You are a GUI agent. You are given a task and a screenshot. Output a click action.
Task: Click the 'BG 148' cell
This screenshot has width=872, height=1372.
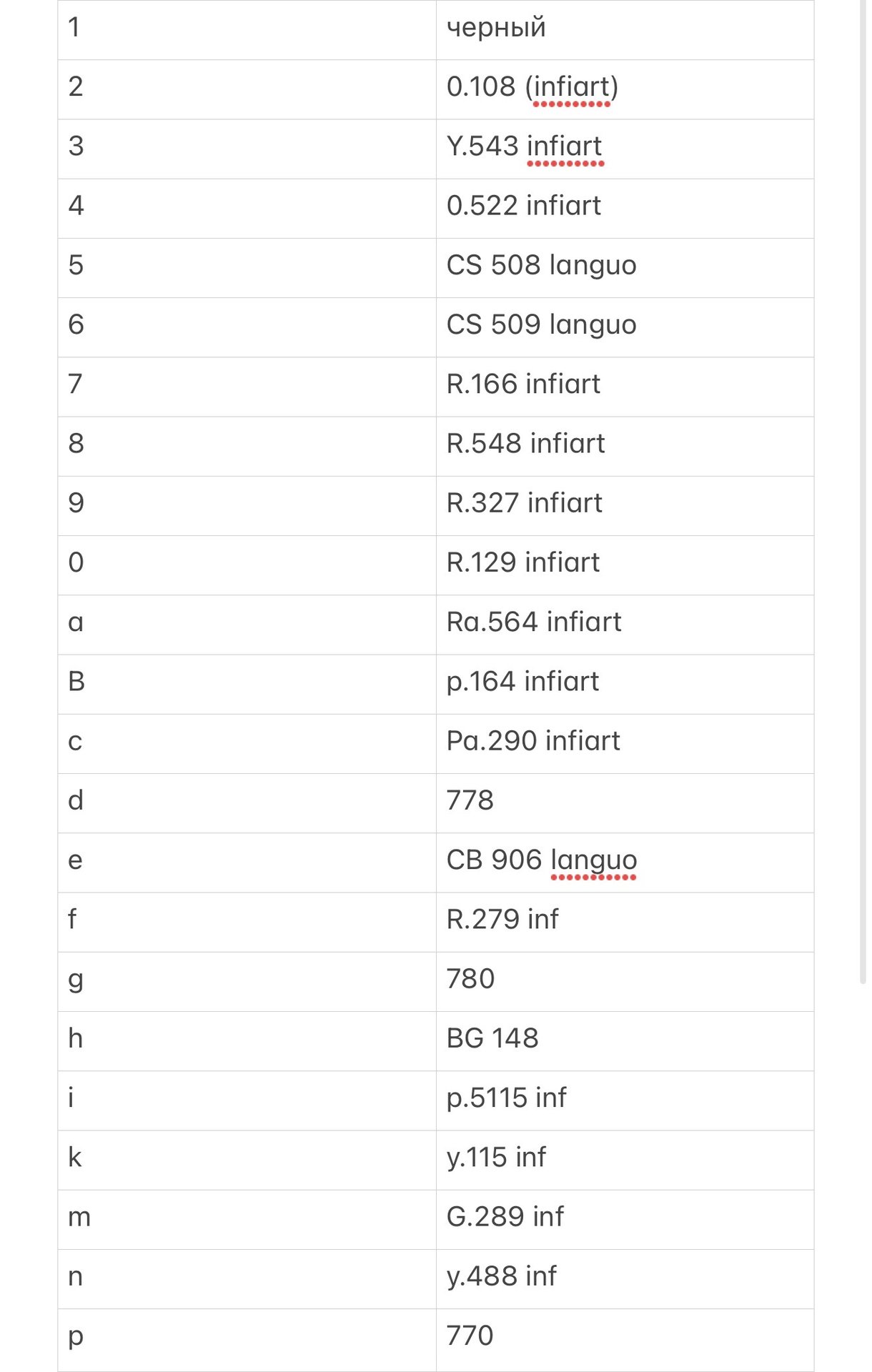point(625,1041)
